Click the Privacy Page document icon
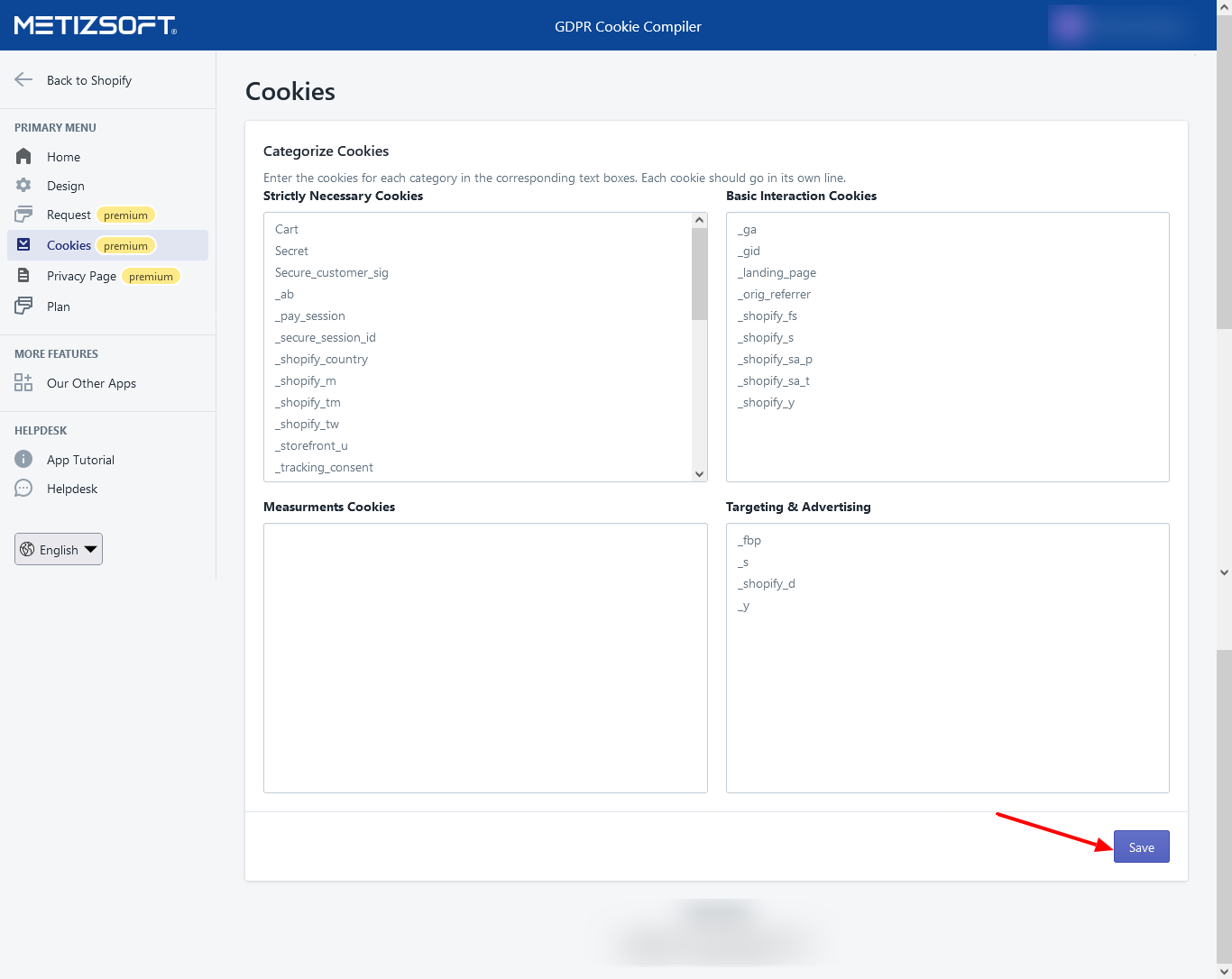Image resolution: width=1232 pixels, height=979 pixels. pos(23,276)
